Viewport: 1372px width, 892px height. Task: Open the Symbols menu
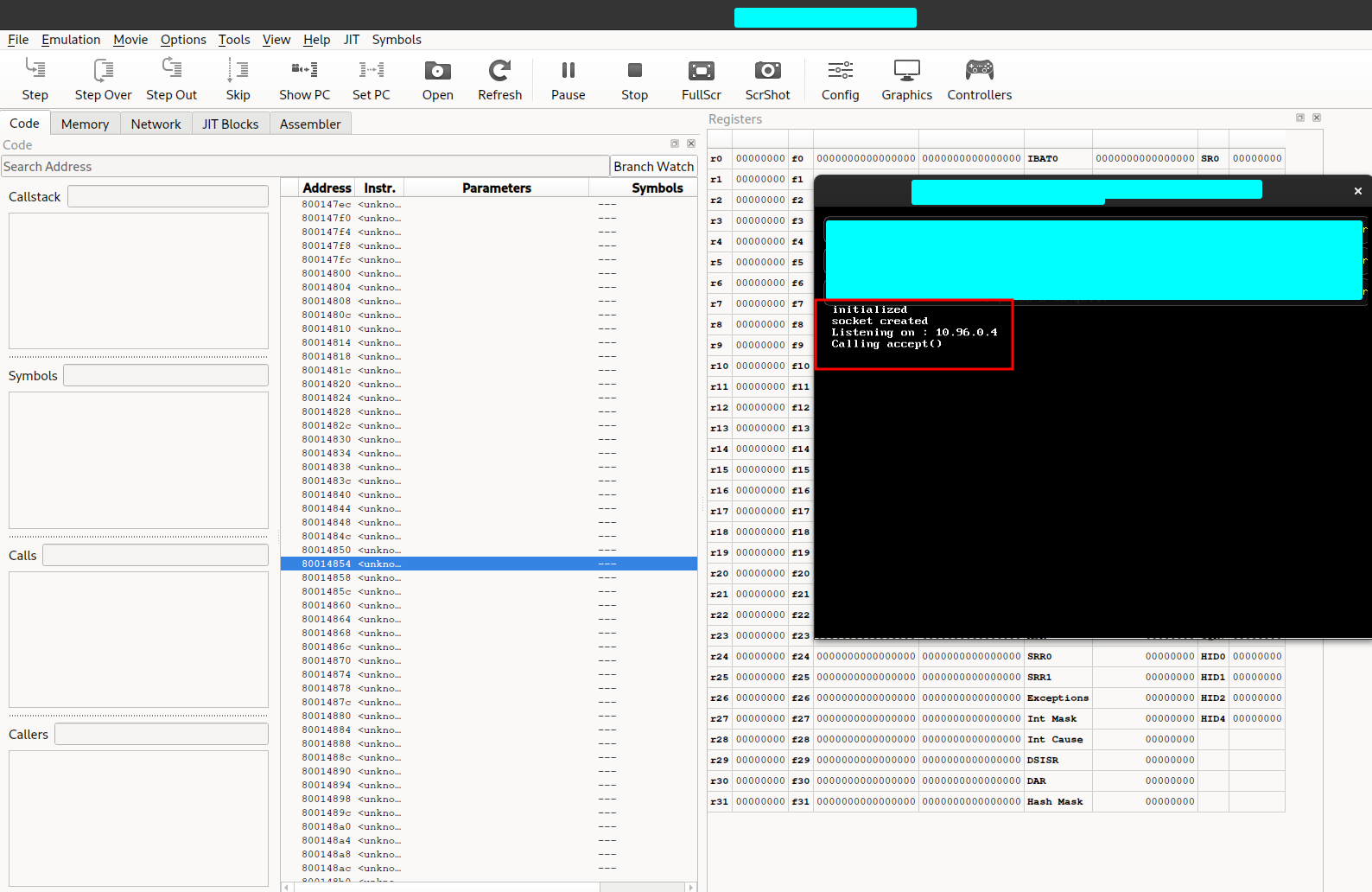(397, 40)
